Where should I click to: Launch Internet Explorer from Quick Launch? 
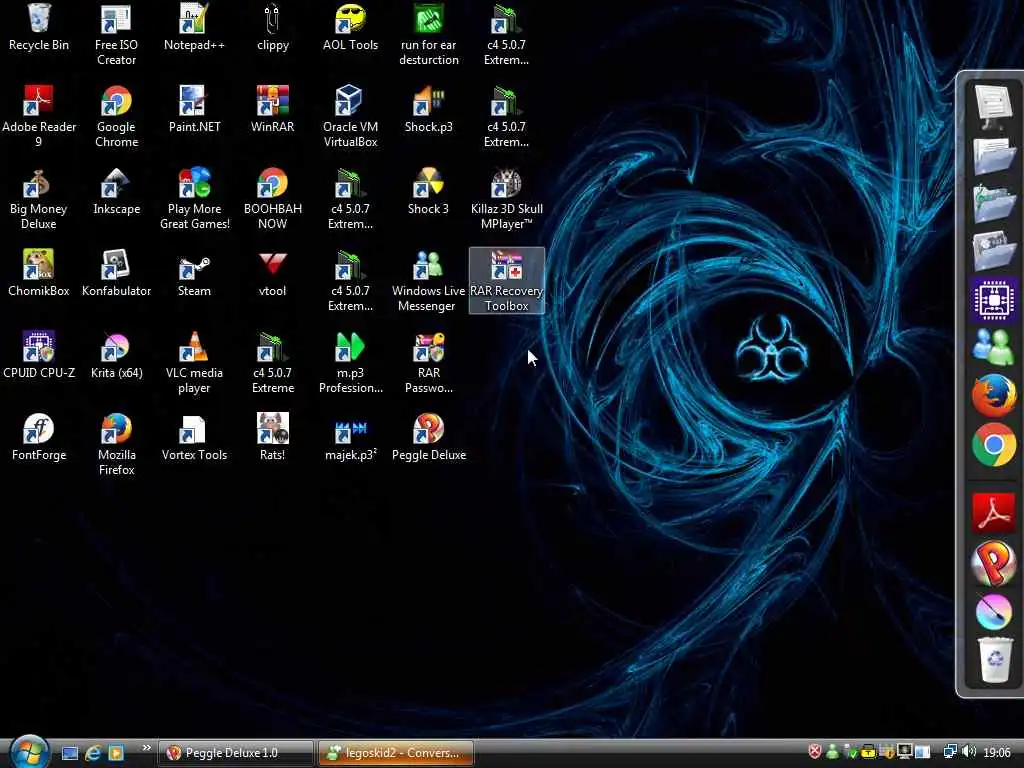click(x=93, y=753)
